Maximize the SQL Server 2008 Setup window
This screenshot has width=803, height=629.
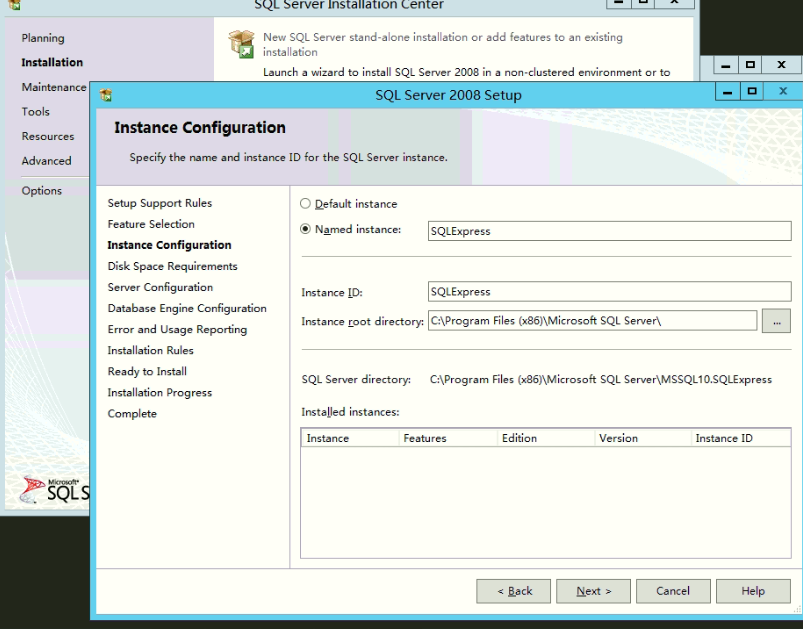click(x=752, y=92)
